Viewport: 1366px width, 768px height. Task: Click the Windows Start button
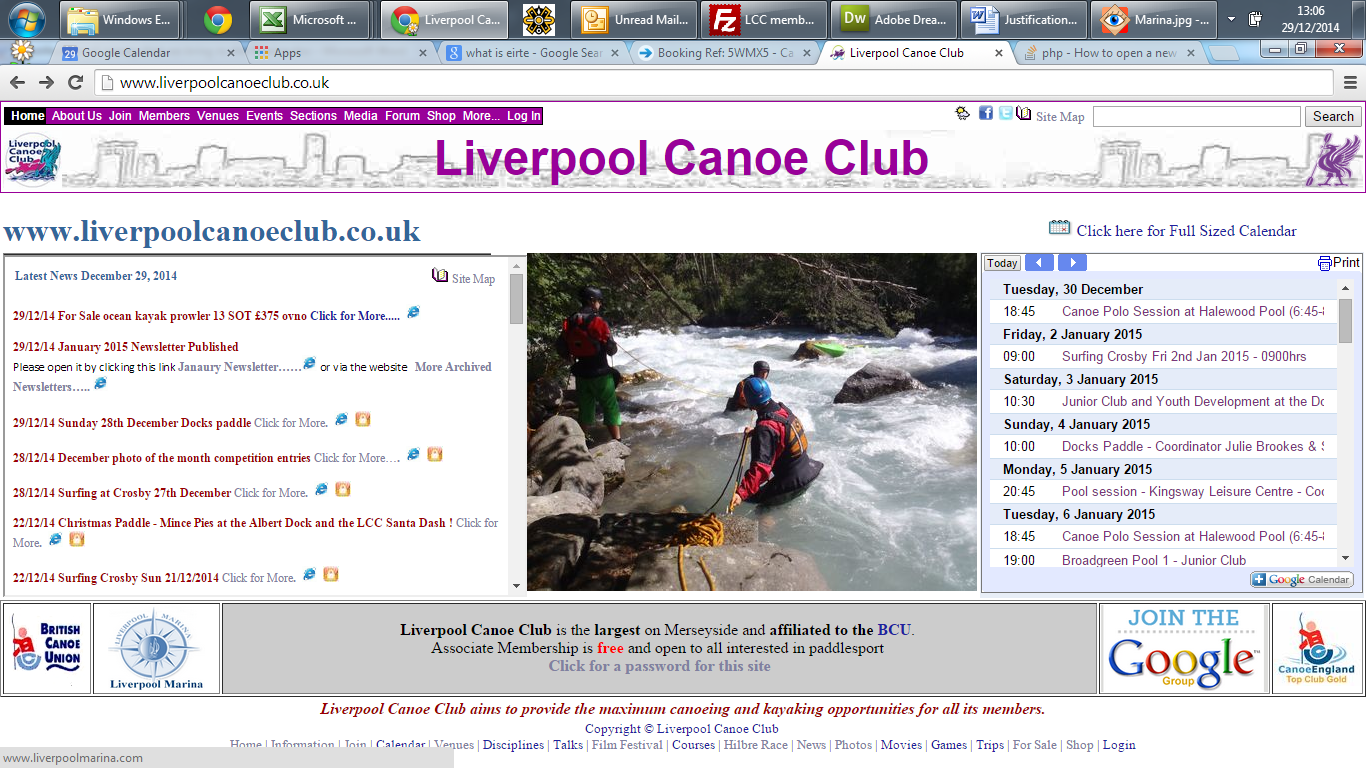tap(26, 19)
